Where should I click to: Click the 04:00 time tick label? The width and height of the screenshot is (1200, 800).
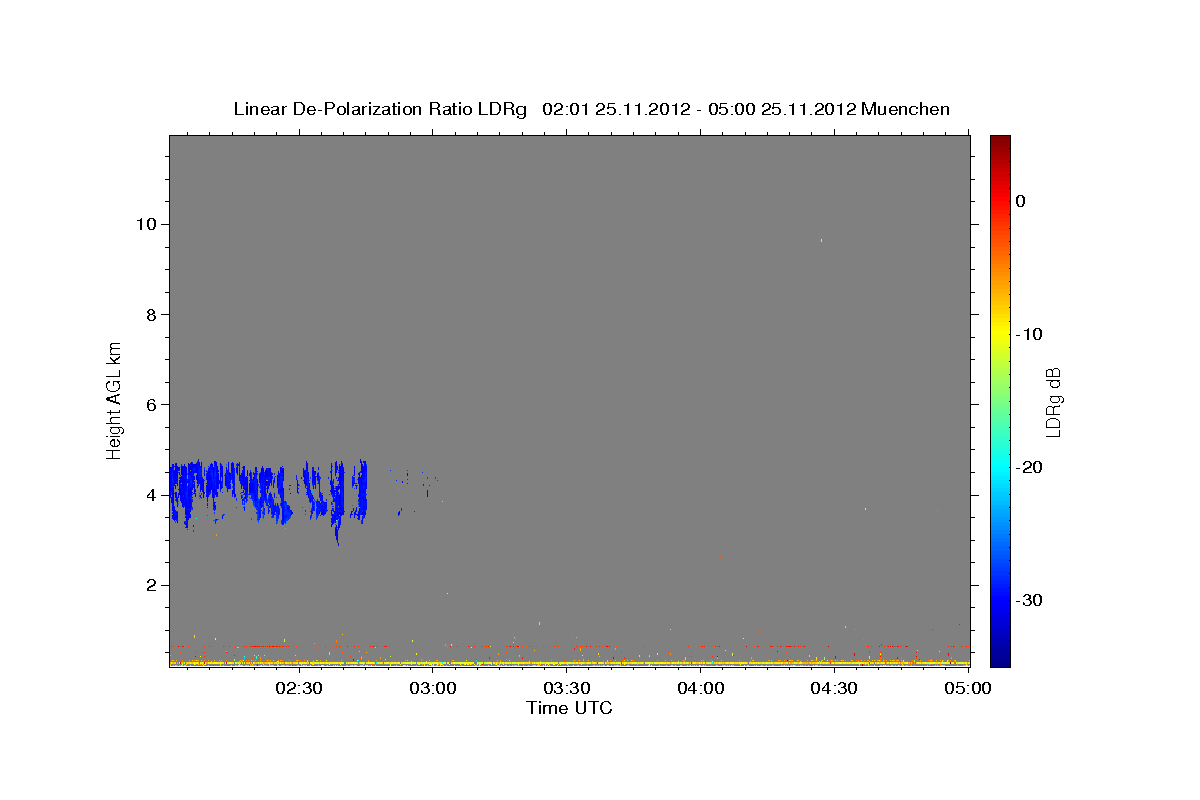click(701, 689)
